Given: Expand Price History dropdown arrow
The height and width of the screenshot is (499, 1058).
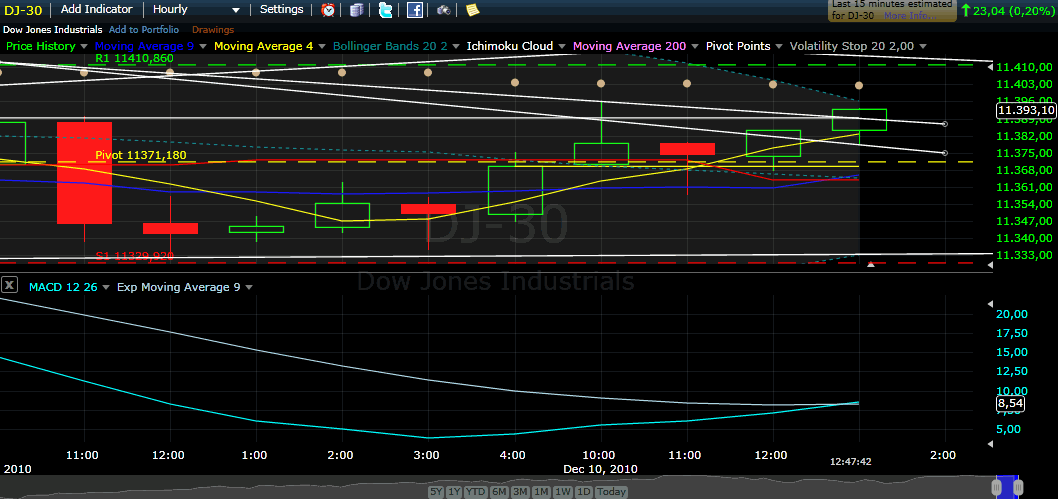Looking at the screenshot, I should point(84,47).
